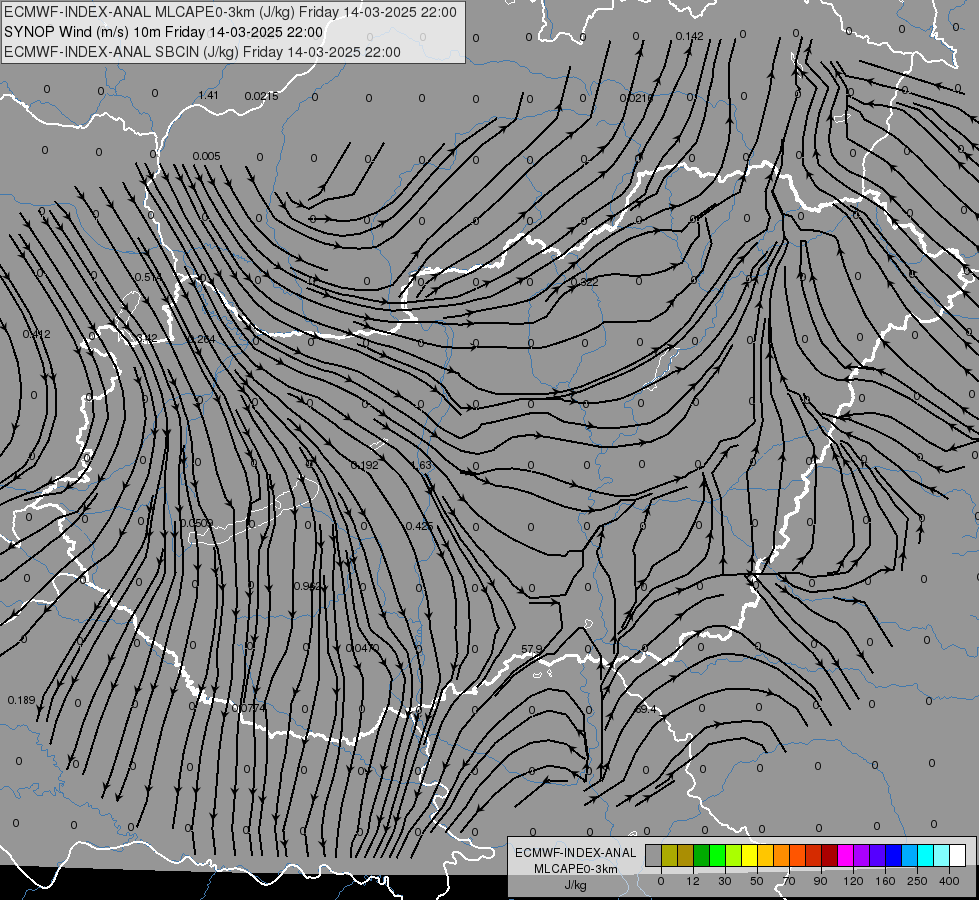Click the ECMWF-INDEX-ANAL SBCIN header line

[202, 52]
